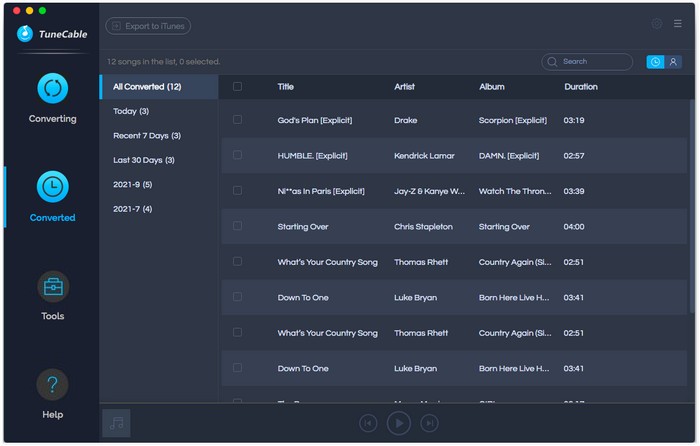Viewport: 700px width, 446px height.
Task: Select Recent 7 Days (3) filter
Action: 147,136
